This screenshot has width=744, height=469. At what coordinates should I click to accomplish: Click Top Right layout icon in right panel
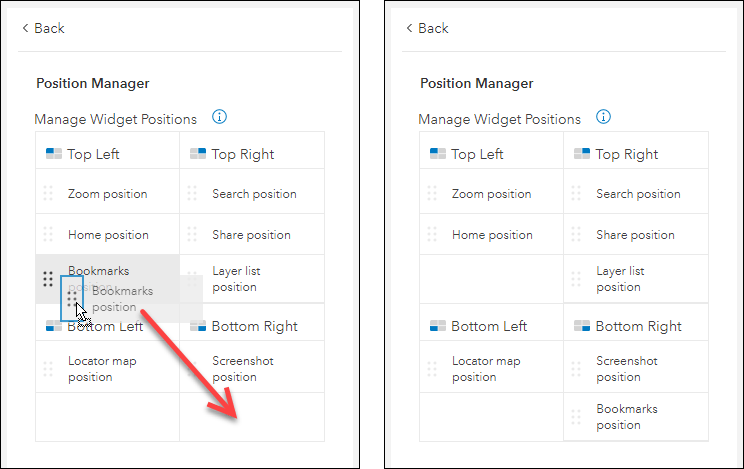pos(582,154)
